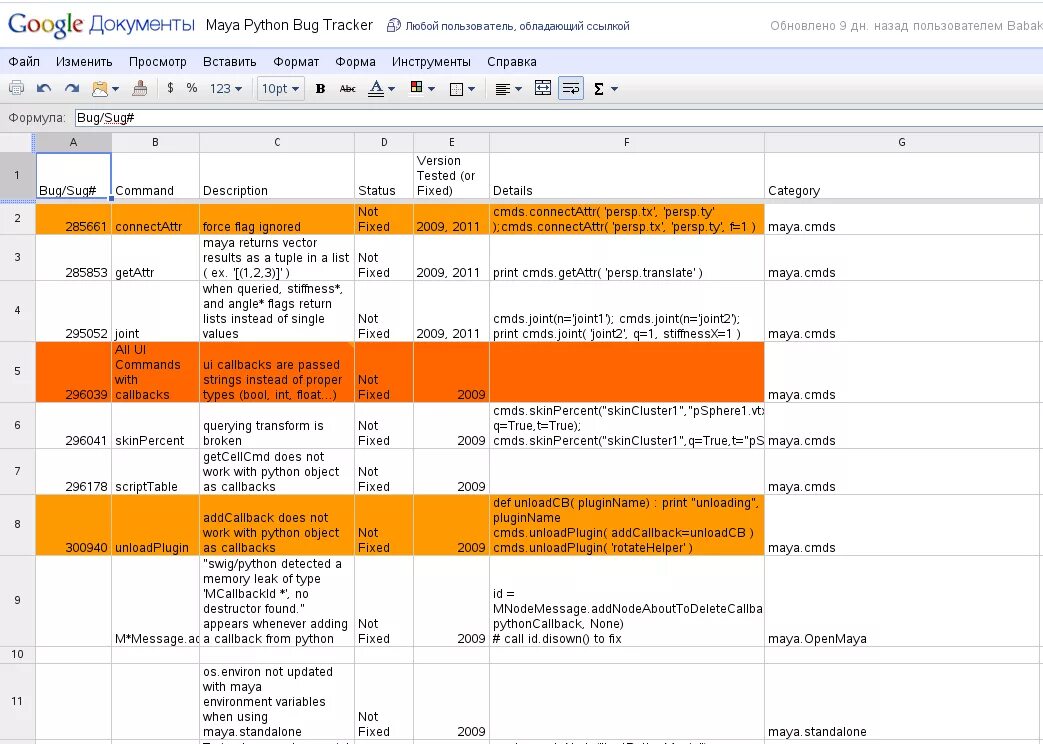This screenshot has width=1043, height=744.
Task: Select column C header
Action: (x=277, y=142)
